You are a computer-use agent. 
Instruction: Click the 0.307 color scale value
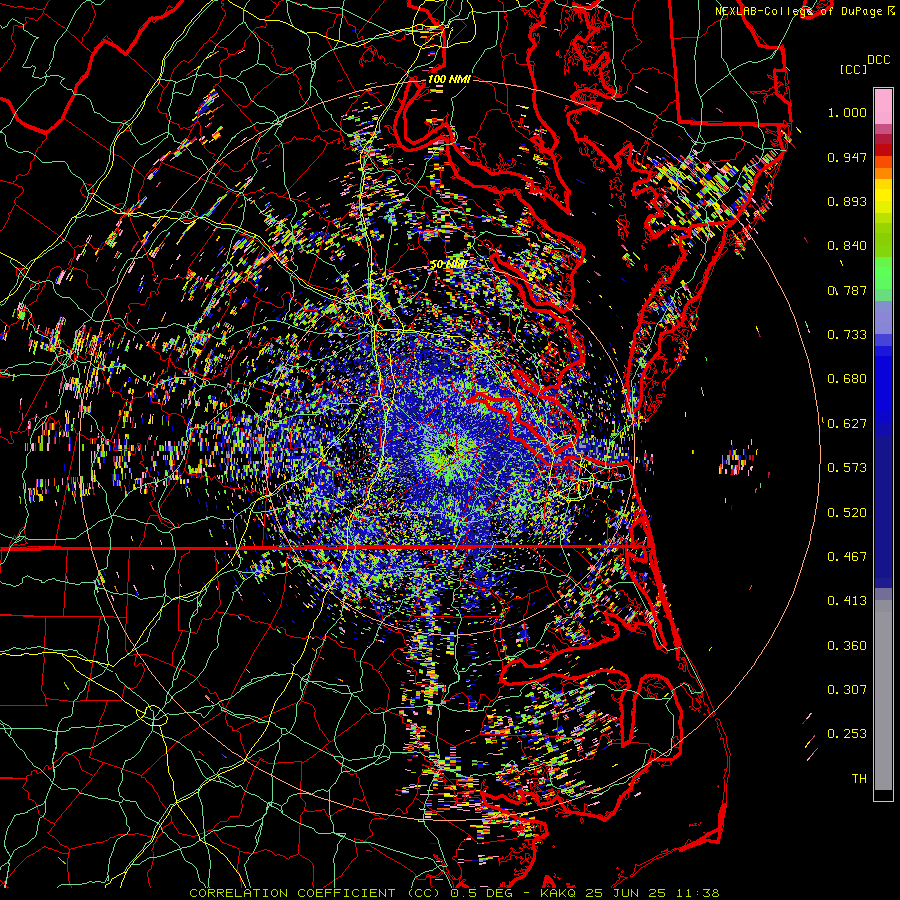click(x=847, y=690)
